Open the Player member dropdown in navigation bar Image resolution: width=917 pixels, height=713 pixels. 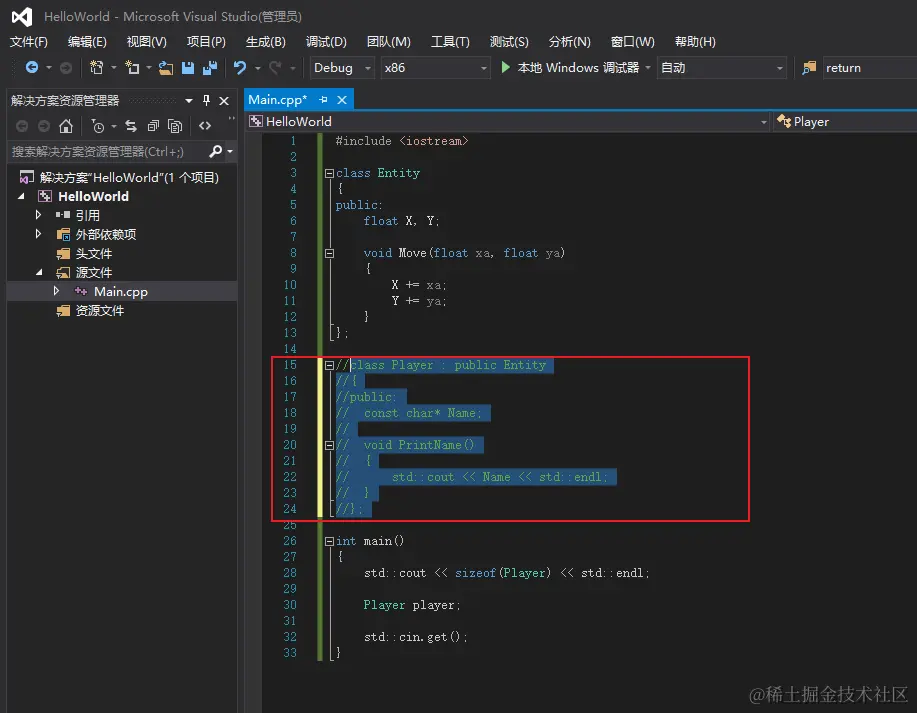(x=846, y=122)
